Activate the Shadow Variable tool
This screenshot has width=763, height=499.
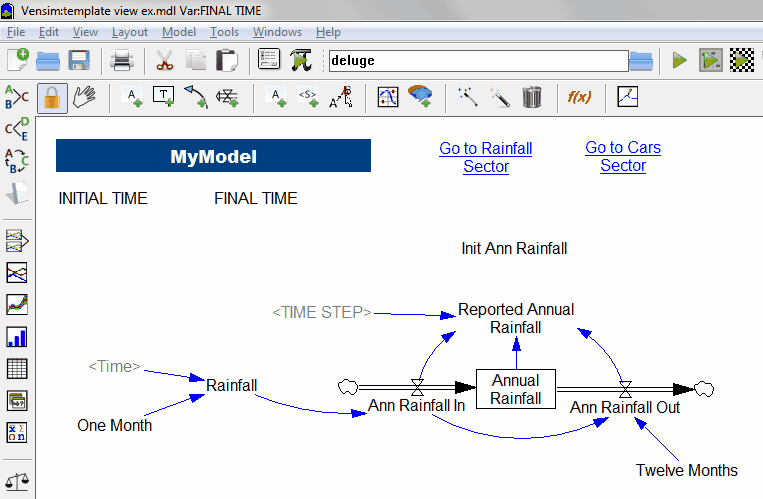click(x=308, y=97)
